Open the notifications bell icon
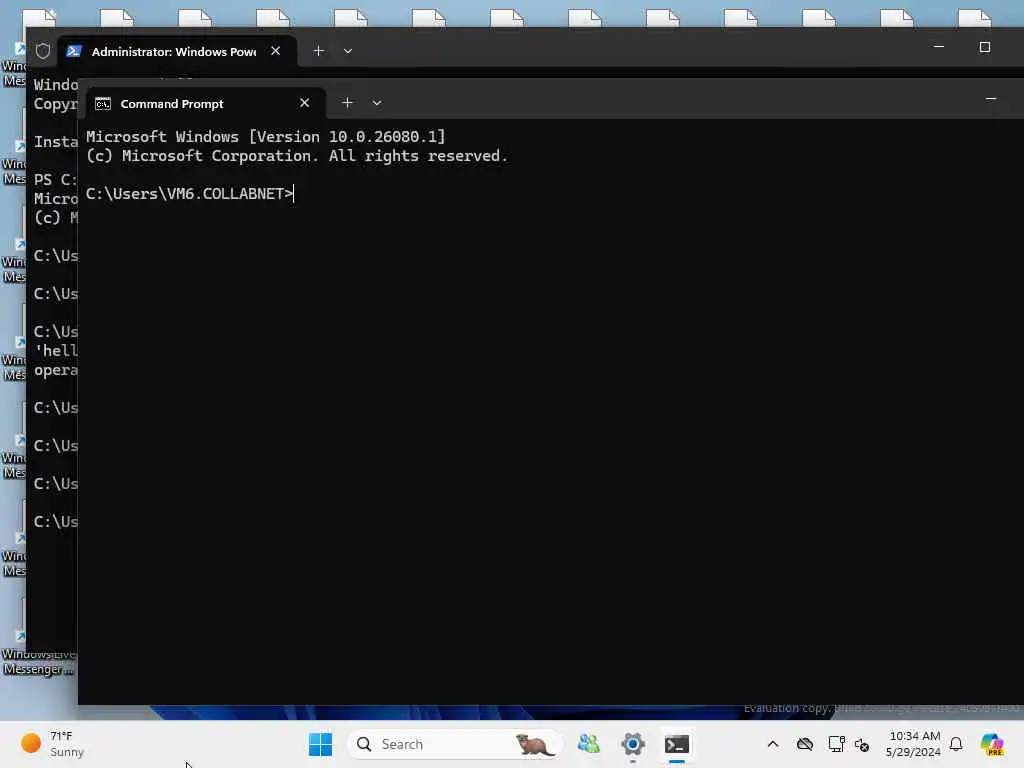 [x=956, y=744]
